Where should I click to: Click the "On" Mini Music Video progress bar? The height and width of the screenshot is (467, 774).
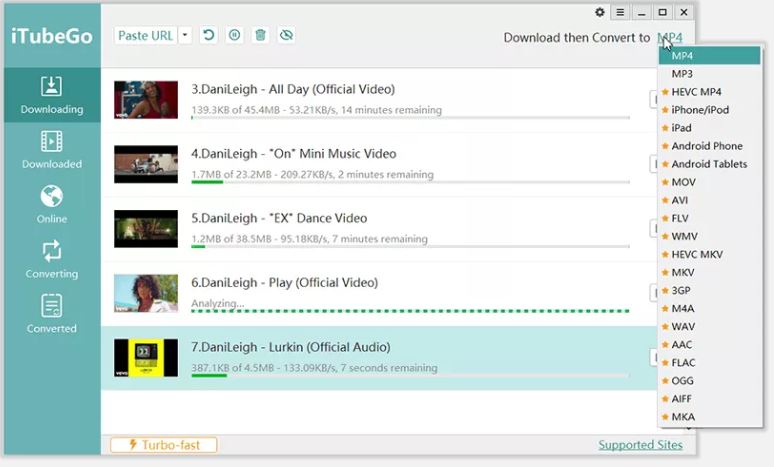pos(411,182)
